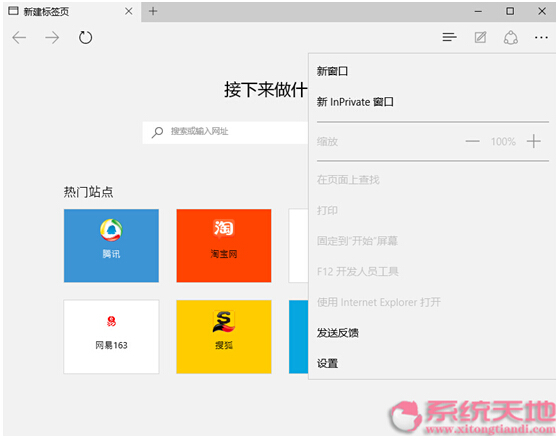Focus the 搜索或输入网址 search box
The height and width of the screenshot is (447, 559).
(x=225, y=133)
